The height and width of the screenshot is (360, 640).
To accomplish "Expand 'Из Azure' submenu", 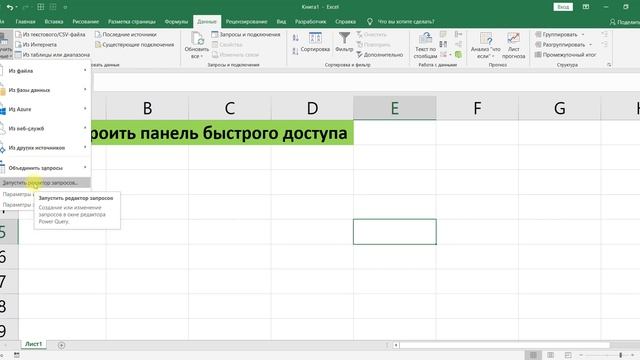I will click(45, 109).
